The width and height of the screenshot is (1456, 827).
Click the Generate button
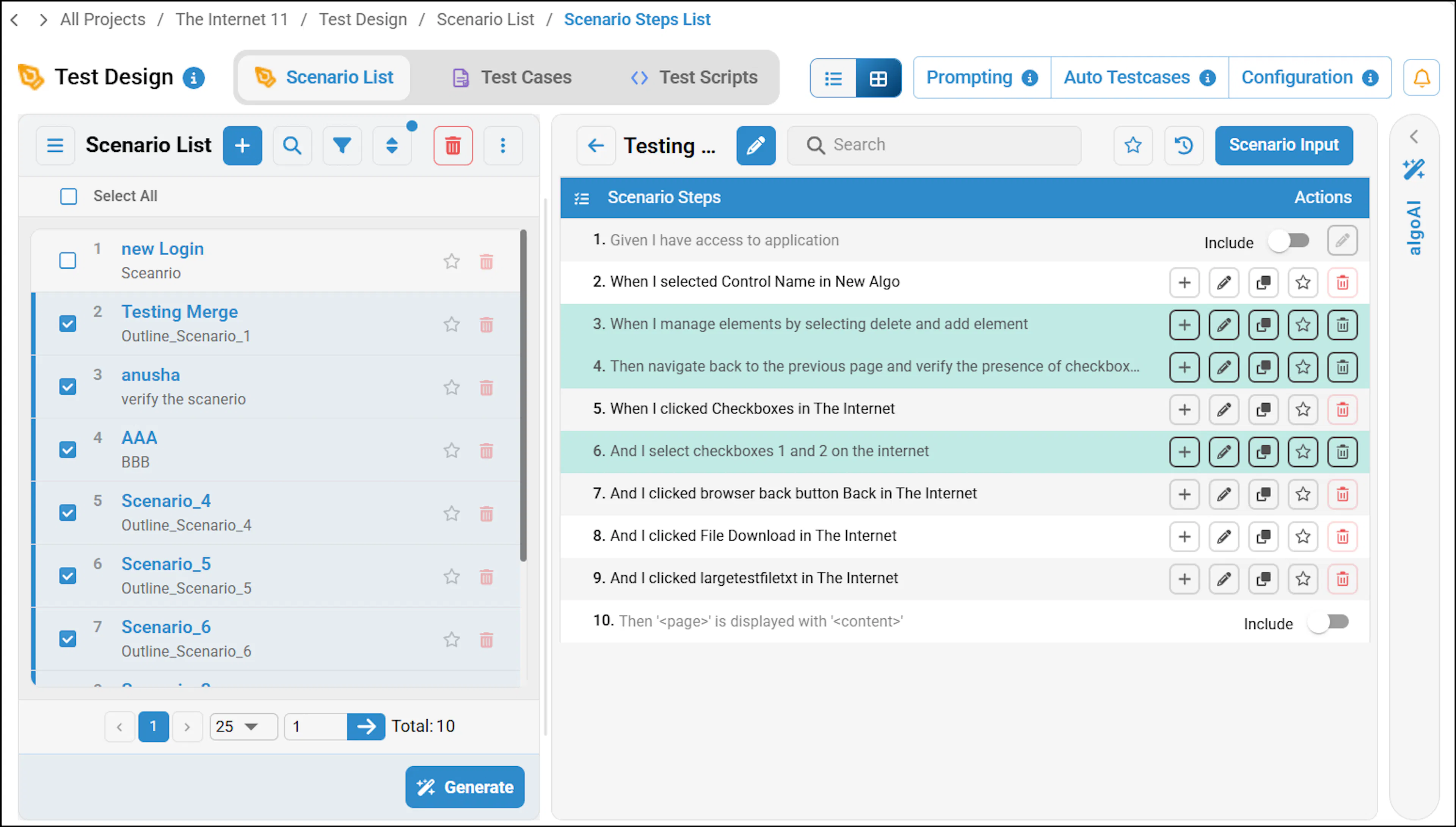coord(464,787)
